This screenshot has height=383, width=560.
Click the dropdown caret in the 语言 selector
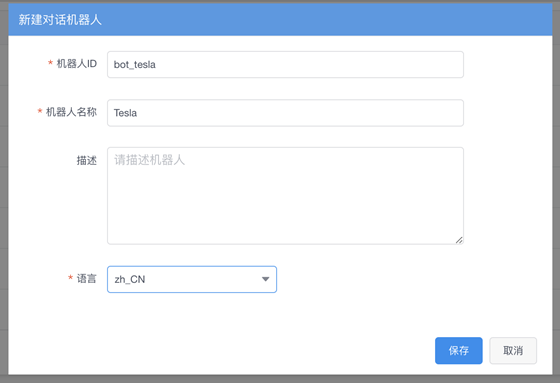click(265, 279)
